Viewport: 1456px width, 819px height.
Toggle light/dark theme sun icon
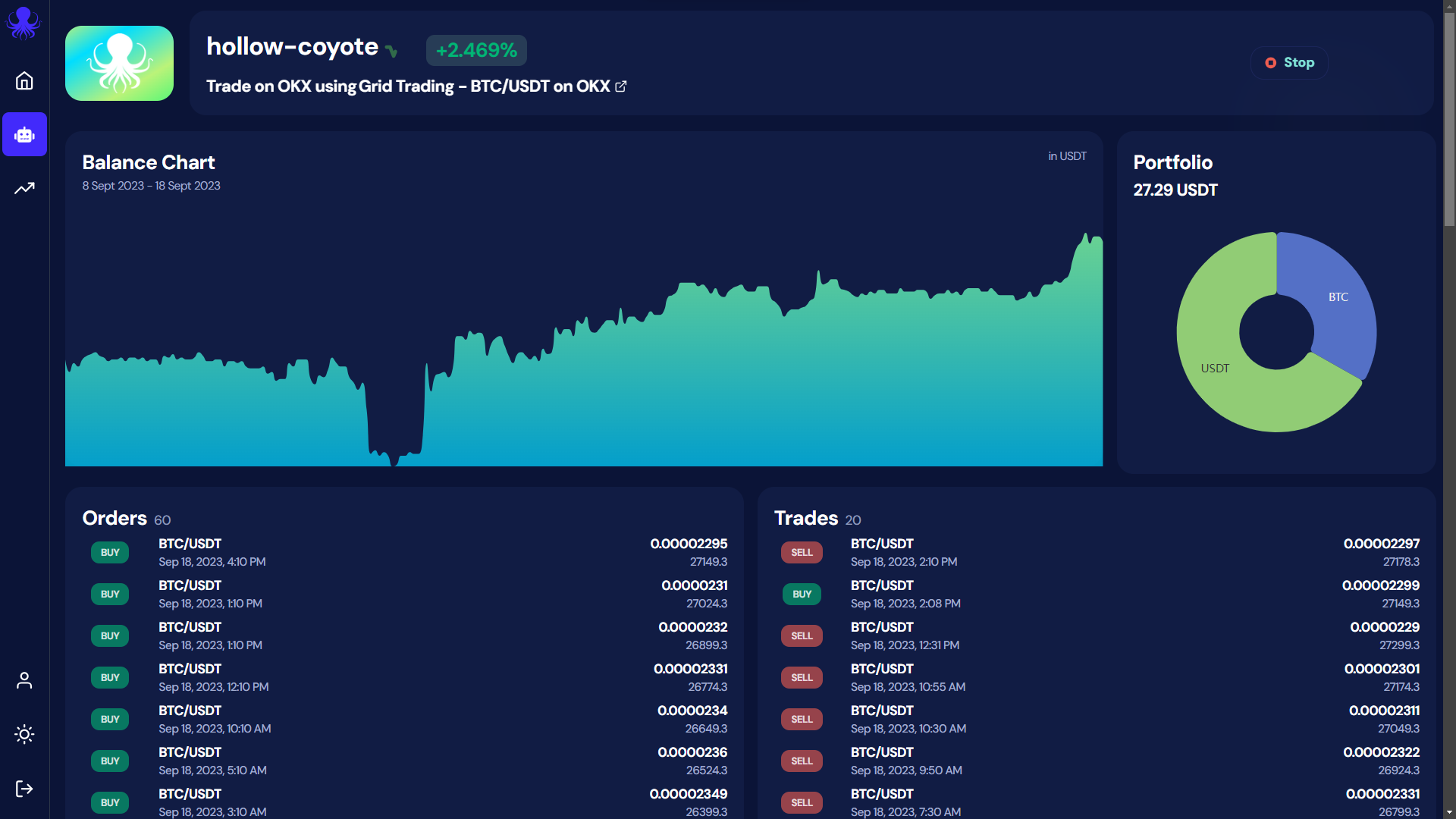click(24, 734)
